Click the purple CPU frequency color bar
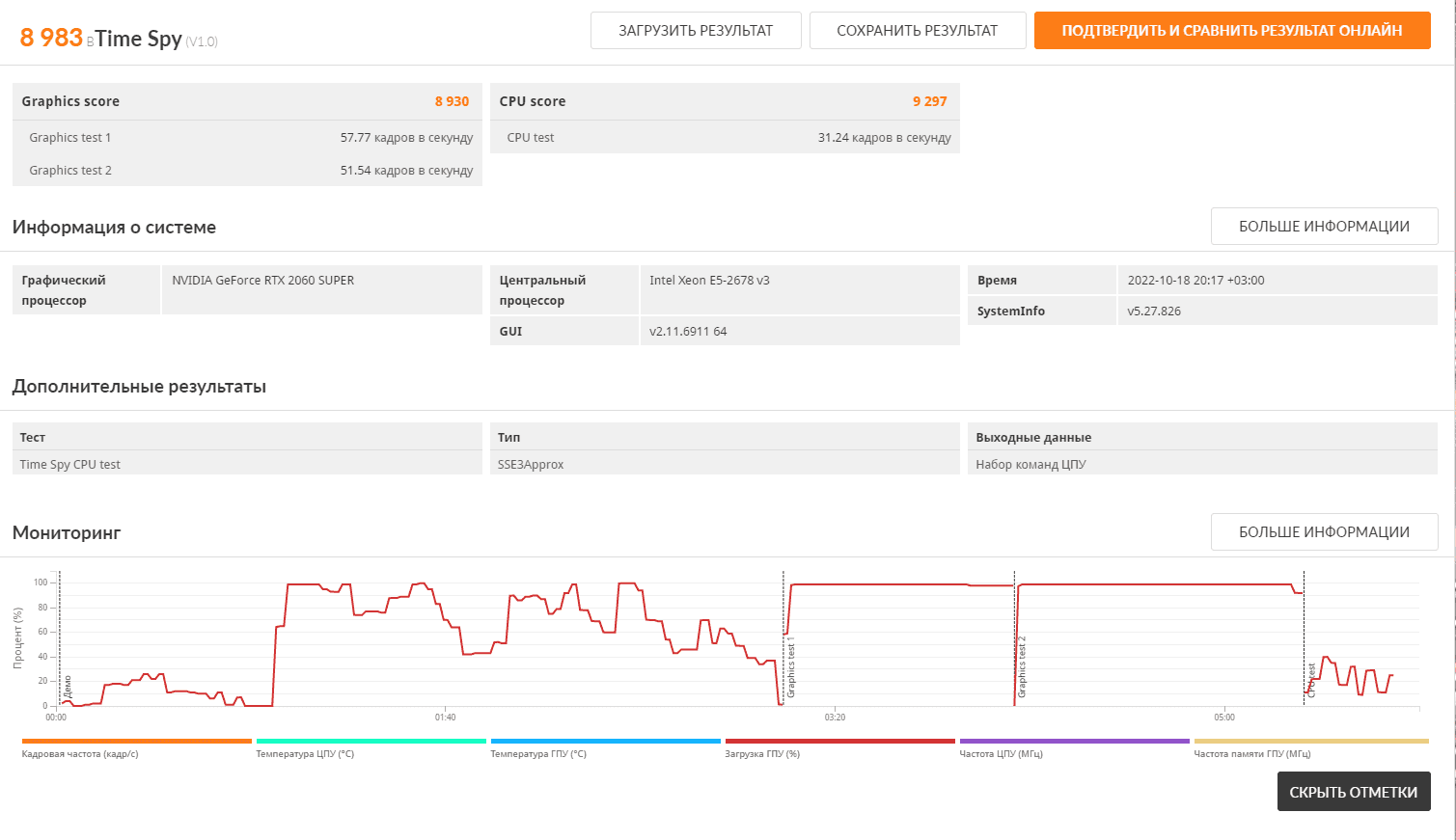 coord(1074,741)
